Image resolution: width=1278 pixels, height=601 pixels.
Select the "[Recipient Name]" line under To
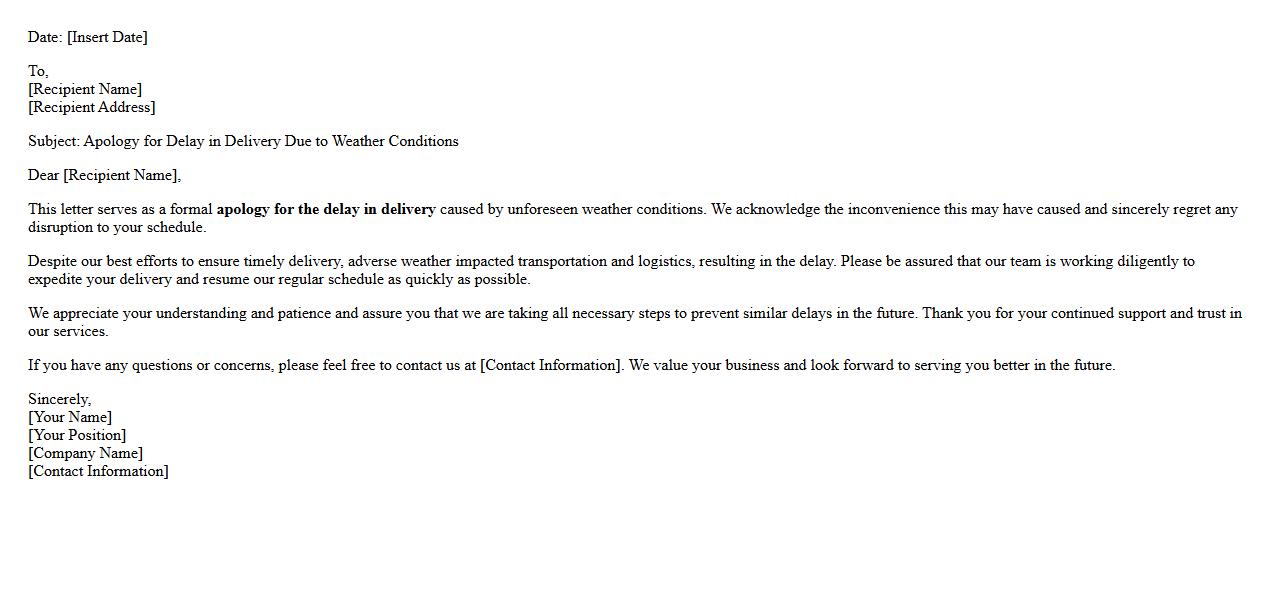coord(85,89)
